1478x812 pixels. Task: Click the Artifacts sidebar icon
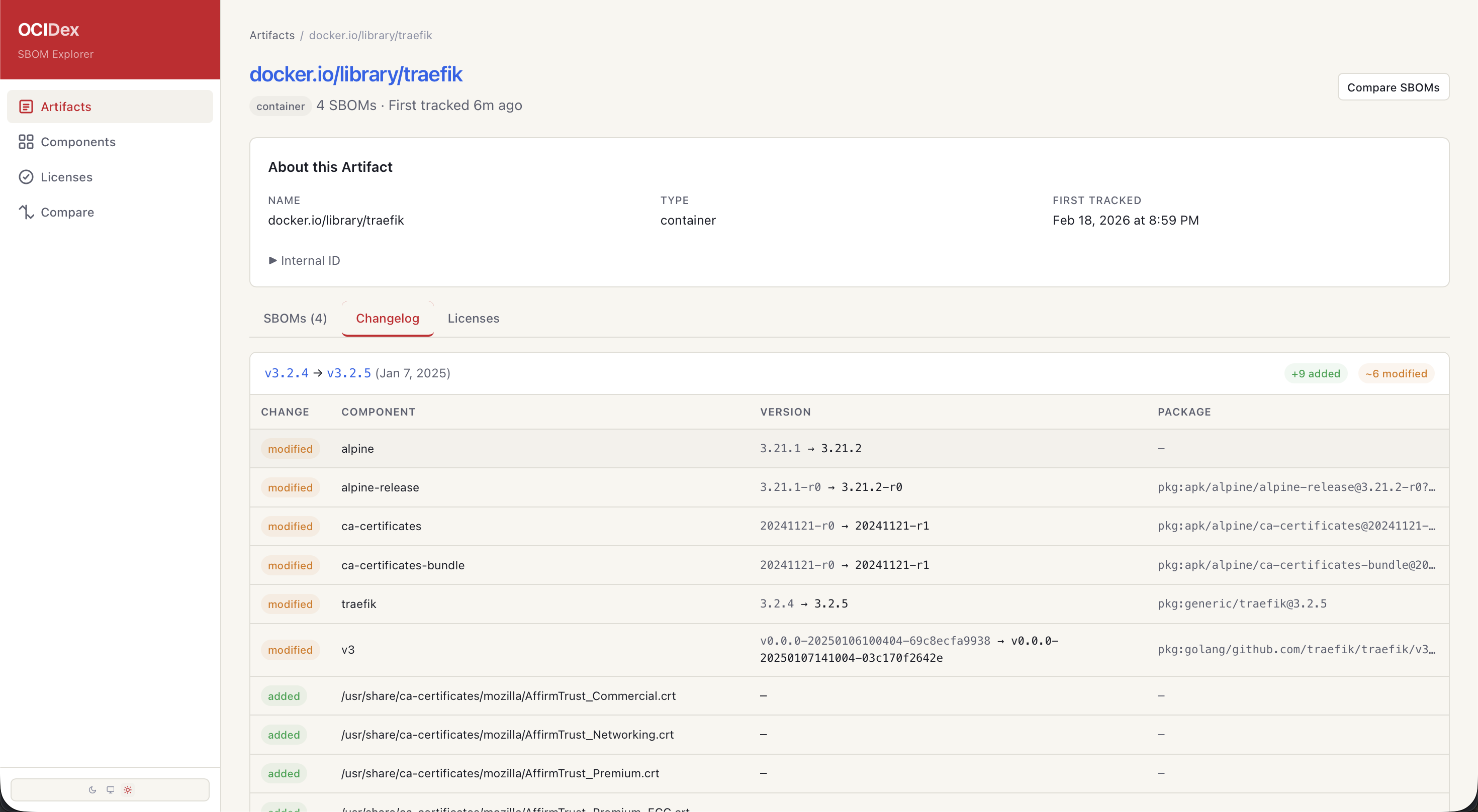point(26,107)
